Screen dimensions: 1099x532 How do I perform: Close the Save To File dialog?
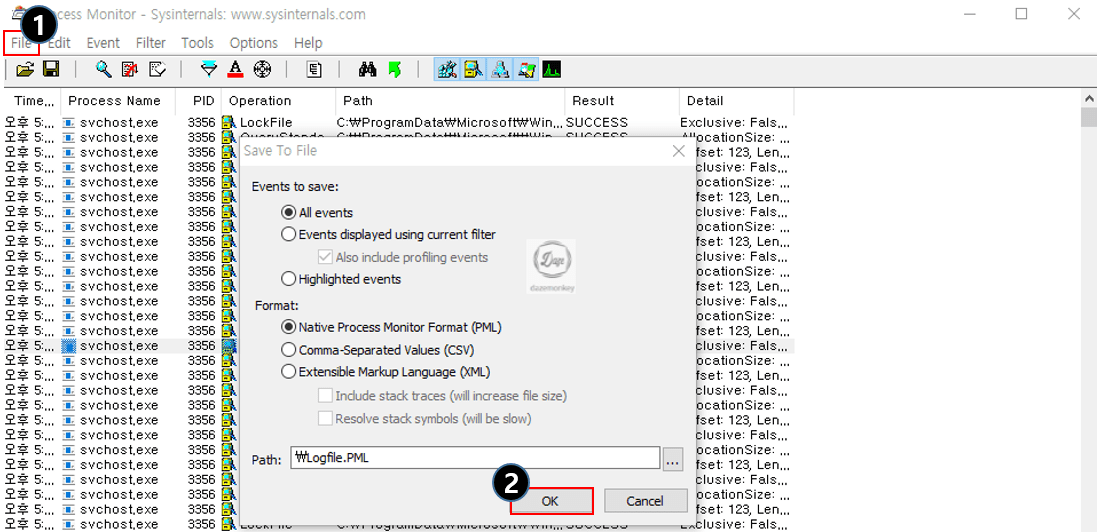click(x=678, y=151)
